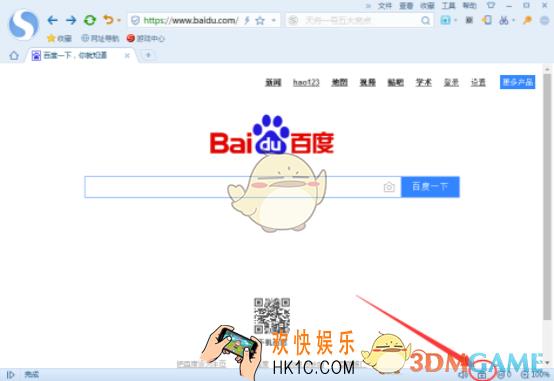Image resolution: width=554 pixels, height=381 pixels.
Task: Open the scissors screenshot dropdown arrow
Action: 513,20
